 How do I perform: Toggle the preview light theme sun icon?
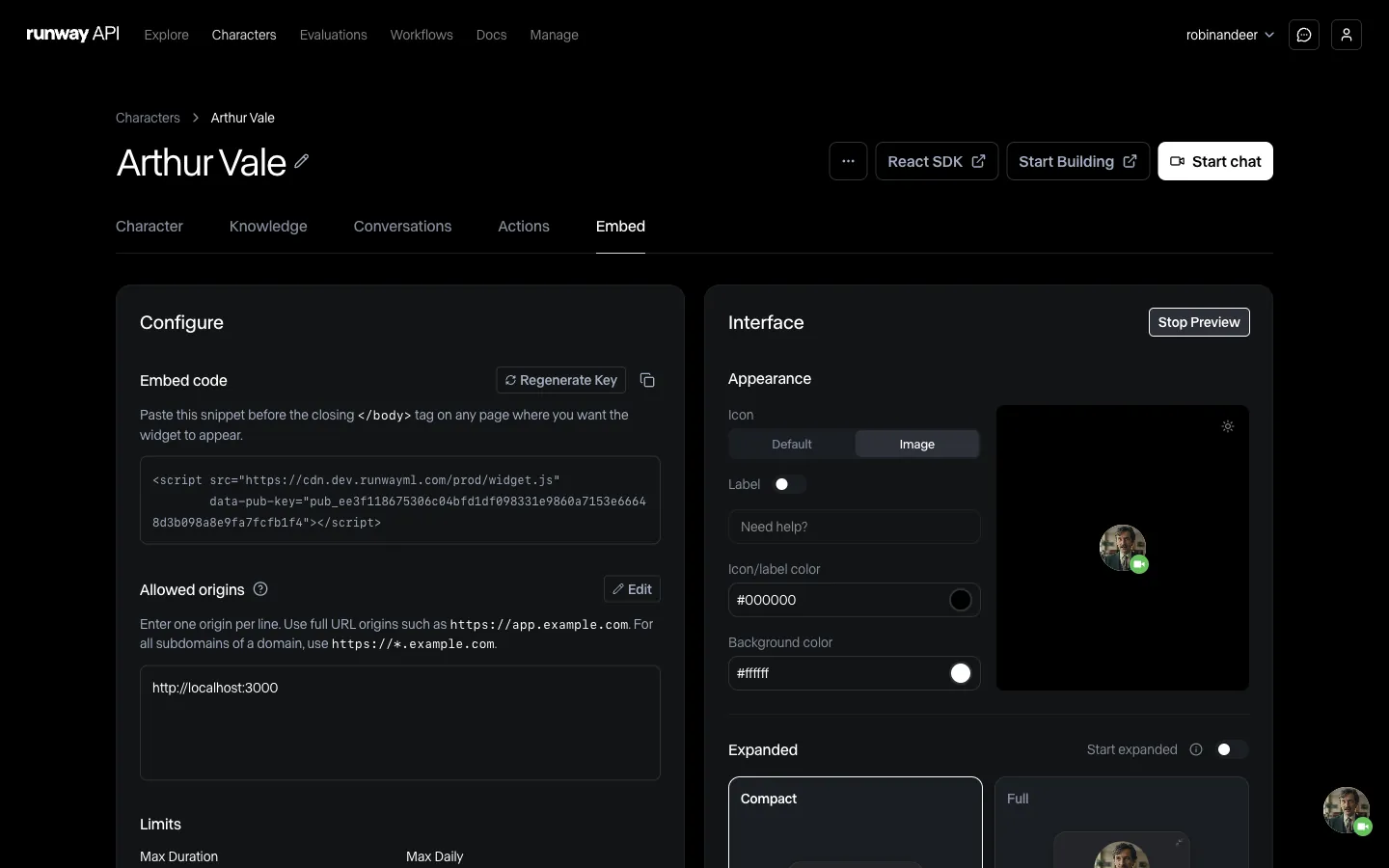(1228, 426)
